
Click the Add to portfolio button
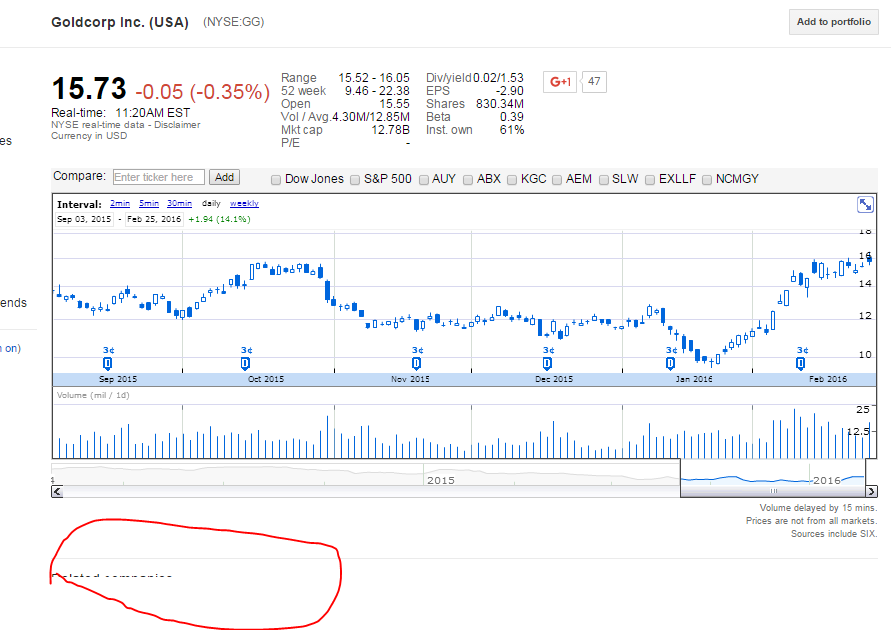tap(834, 22)
